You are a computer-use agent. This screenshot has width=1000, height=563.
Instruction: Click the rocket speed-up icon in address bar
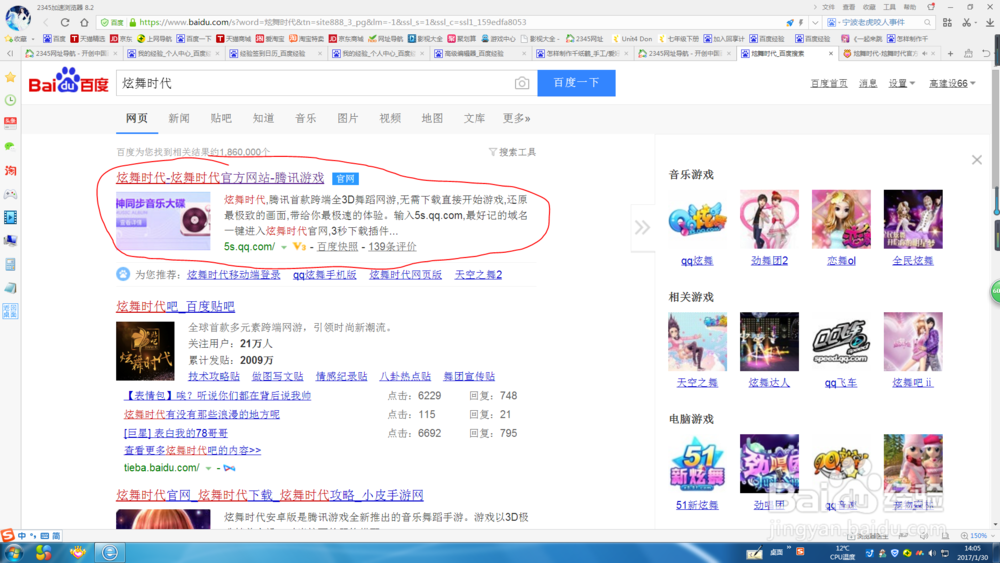click(x=790, y=22)
